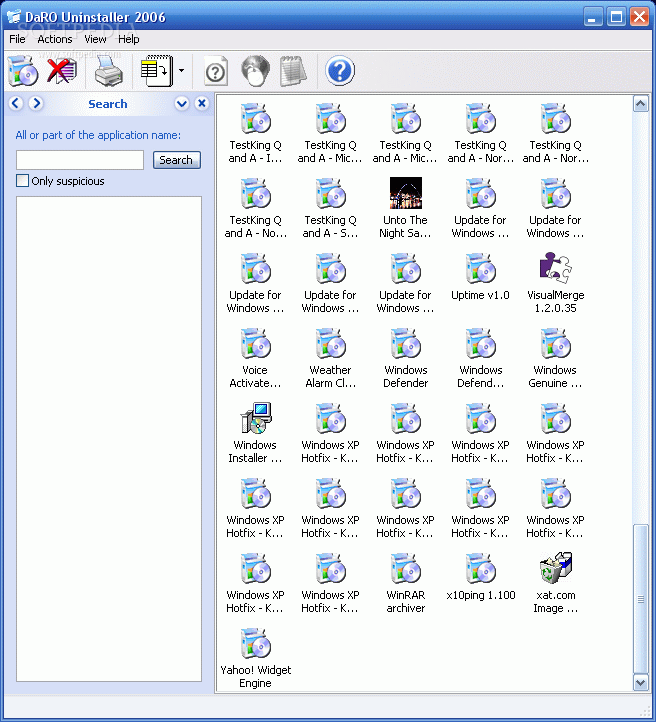Close the Search panel with its X
Screen dimensions: 656x722
(202, 103)
